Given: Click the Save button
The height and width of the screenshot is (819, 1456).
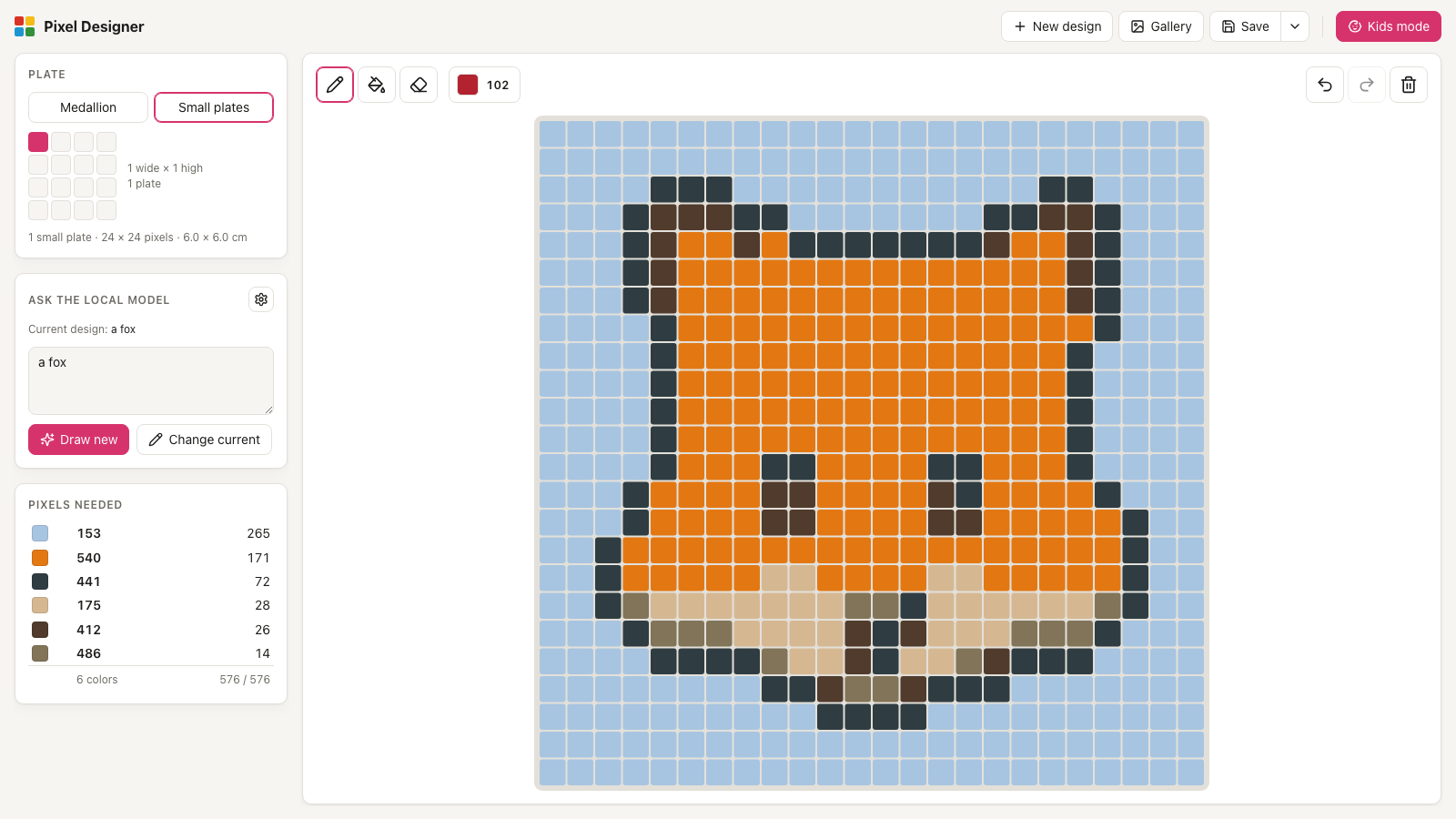Looking at the screenshot, I should pyautogui.click(x=1245, y=26).
